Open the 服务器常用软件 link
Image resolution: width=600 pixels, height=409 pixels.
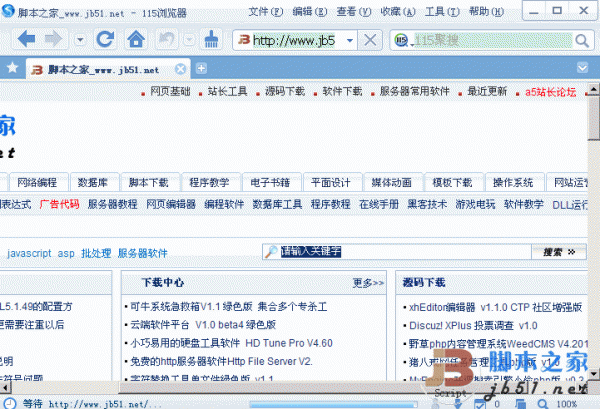414,91
